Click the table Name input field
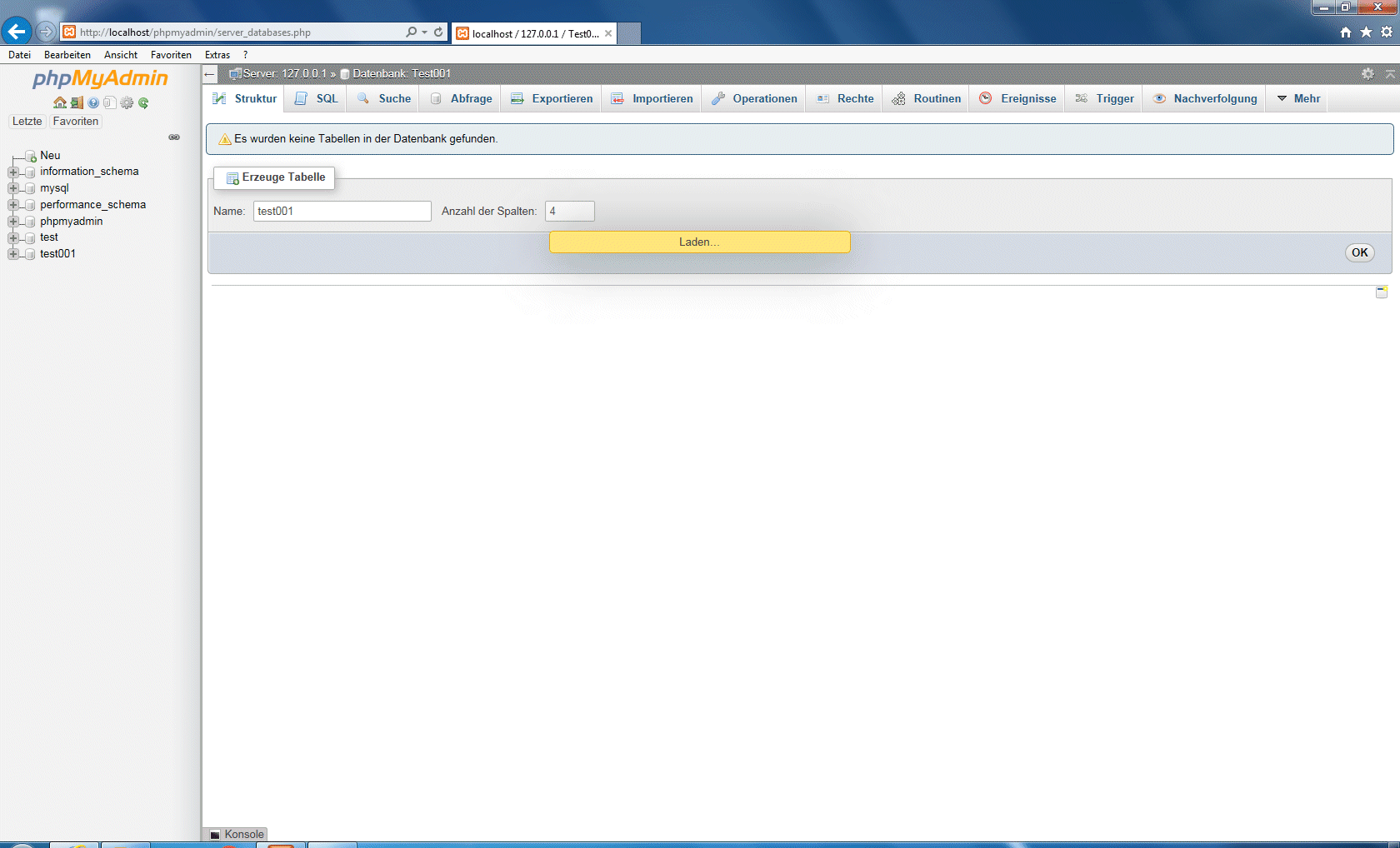 (342, 211)
